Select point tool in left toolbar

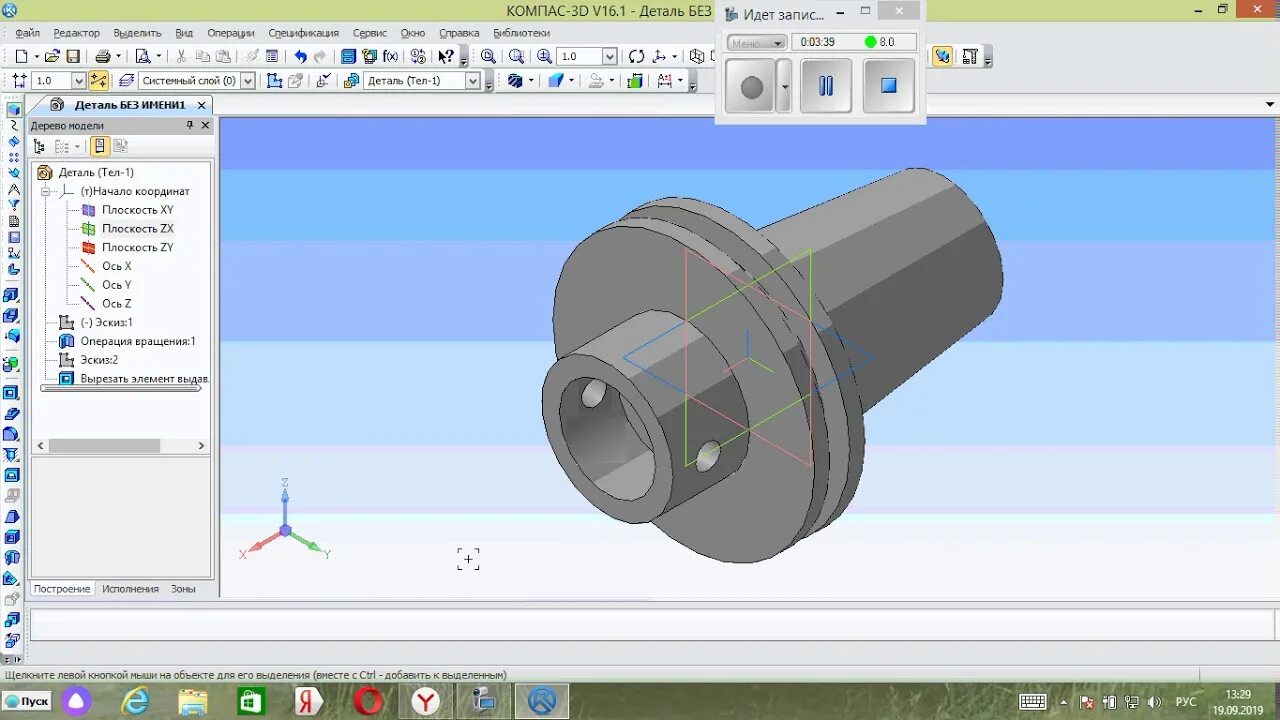pos(14,157)
